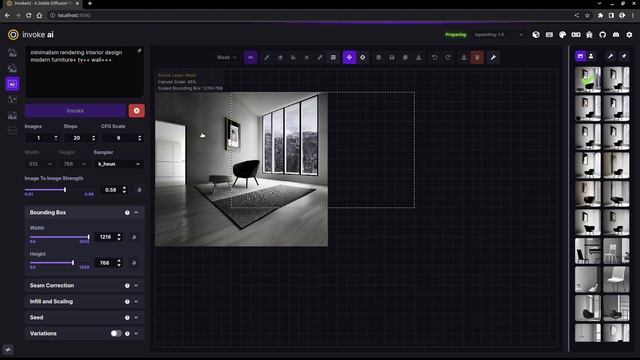Open gallery settings wrench icon
This screenshot has width=640, height=360.
610,56
